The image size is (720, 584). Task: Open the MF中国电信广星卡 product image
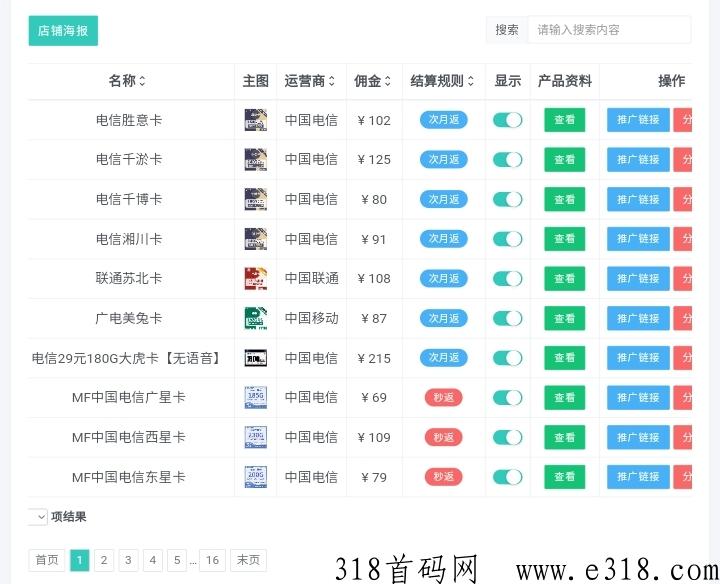pos(255,397)
